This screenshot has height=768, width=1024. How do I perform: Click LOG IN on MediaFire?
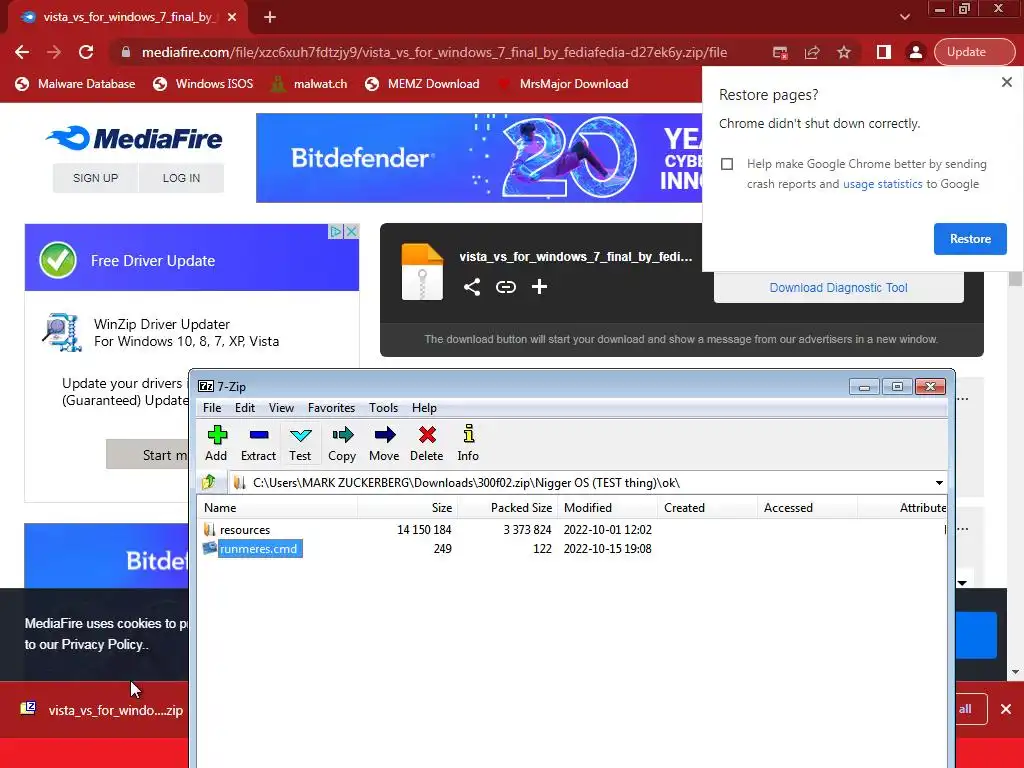pos(182,178)
